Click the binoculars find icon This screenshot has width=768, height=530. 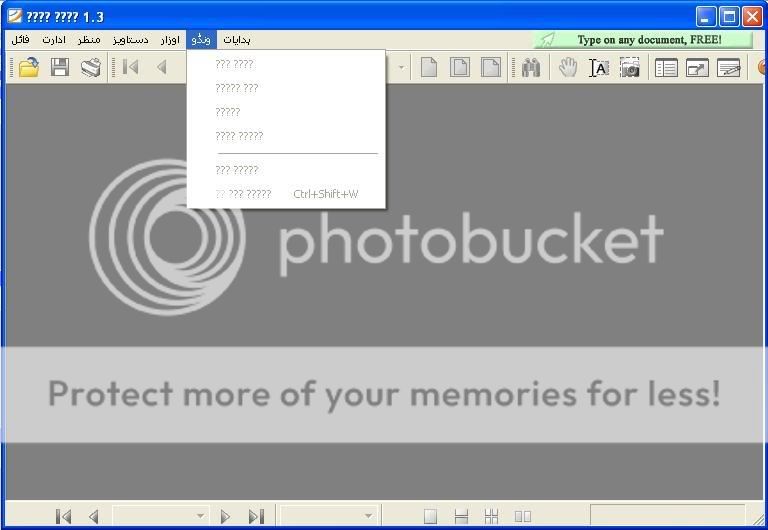click(x=530, y=68)
